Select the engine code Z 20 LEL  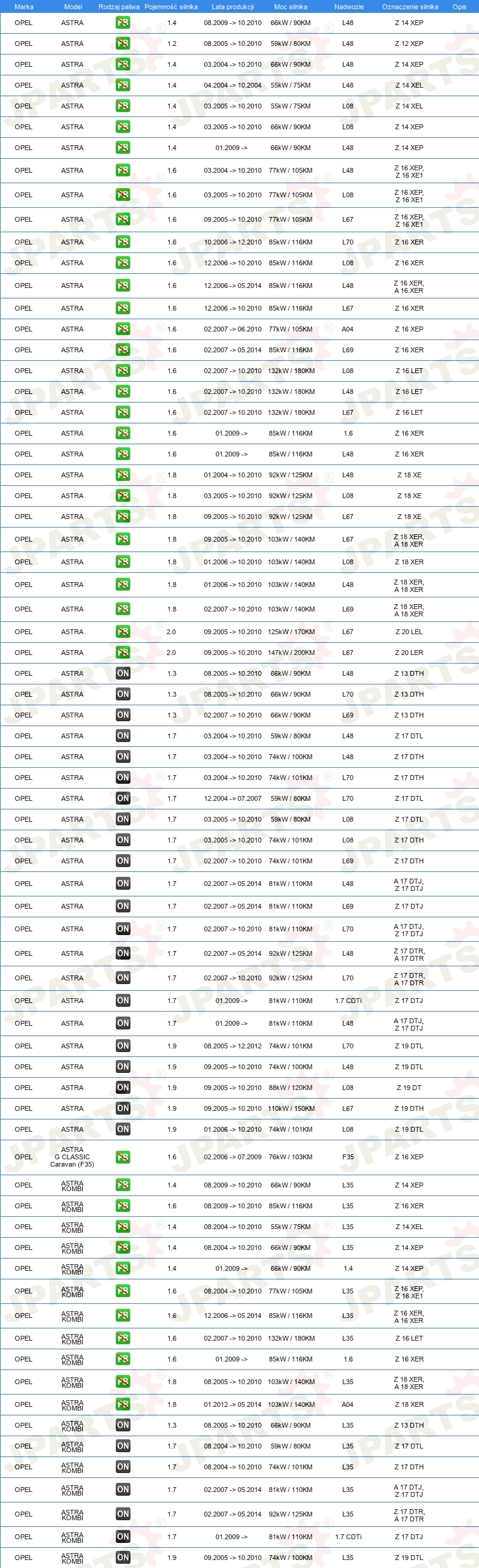pyautogui.click(x=409, y=632)
